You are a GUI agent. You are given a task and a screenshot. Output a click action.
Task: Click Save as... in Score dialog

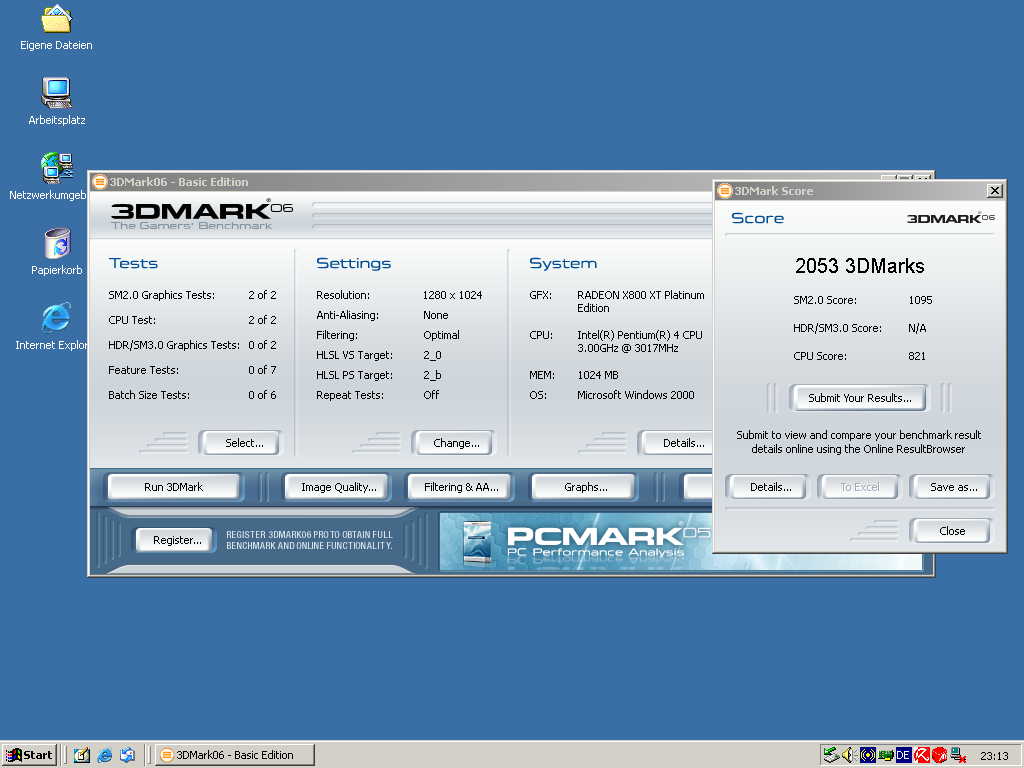[952, 487]
